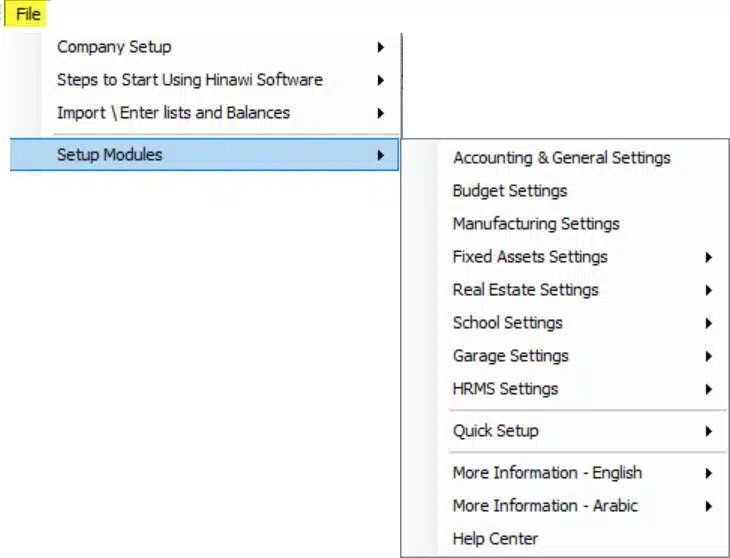Expand Real Estate Settings submenu arrow
730x558 pixels.
coord(708,290)
